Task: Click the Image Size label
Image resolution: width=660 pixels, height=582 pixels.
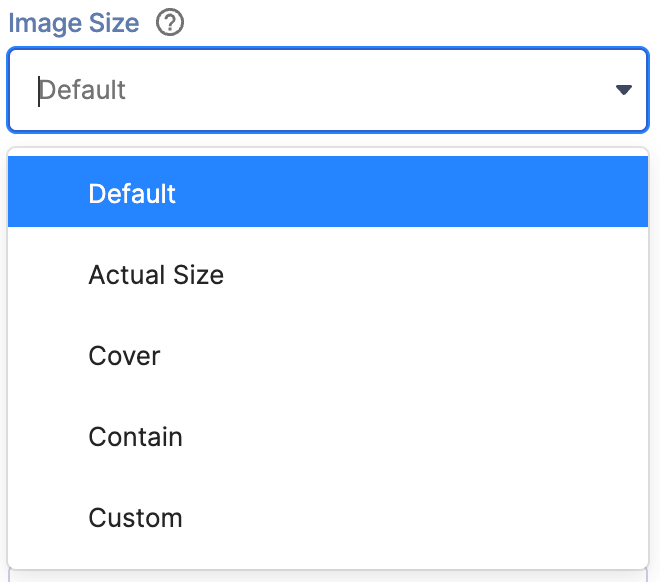Action: (x=74, y=23)
